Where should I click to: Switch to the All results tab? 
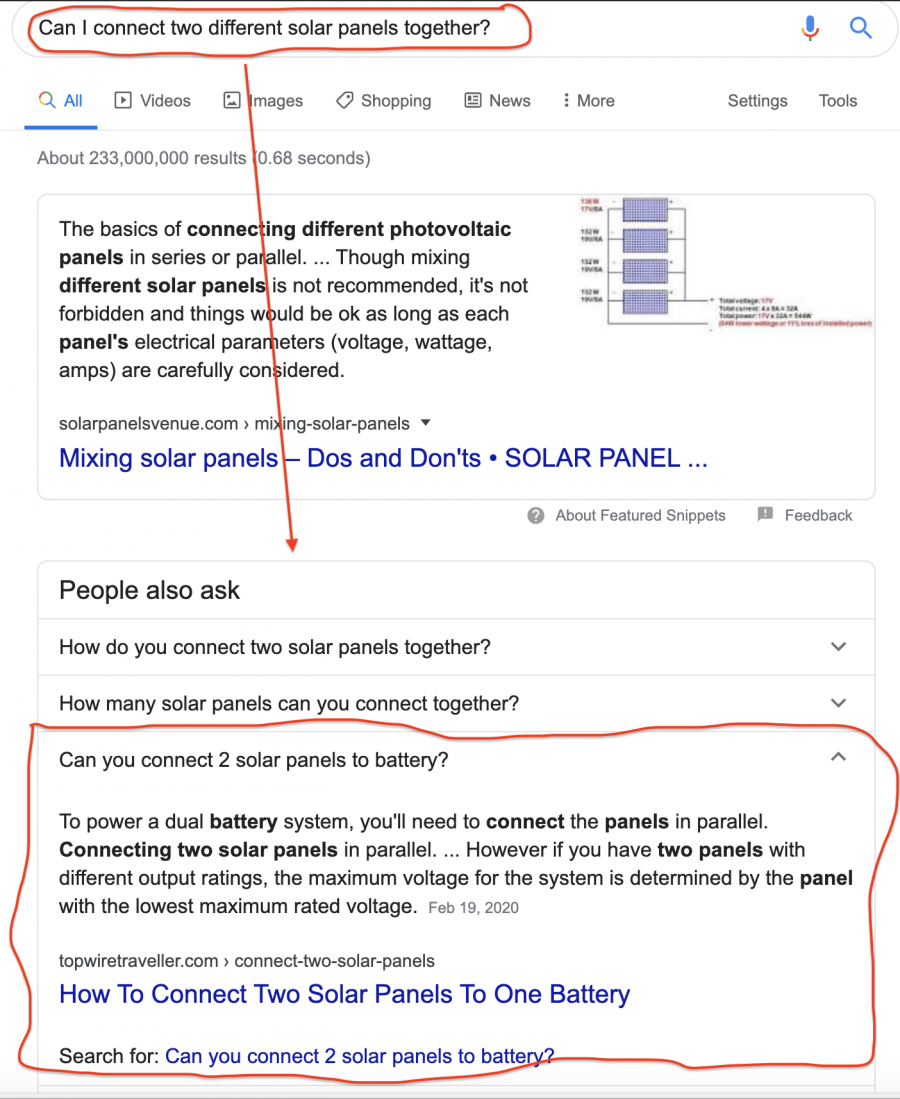[x=61, y=100]
